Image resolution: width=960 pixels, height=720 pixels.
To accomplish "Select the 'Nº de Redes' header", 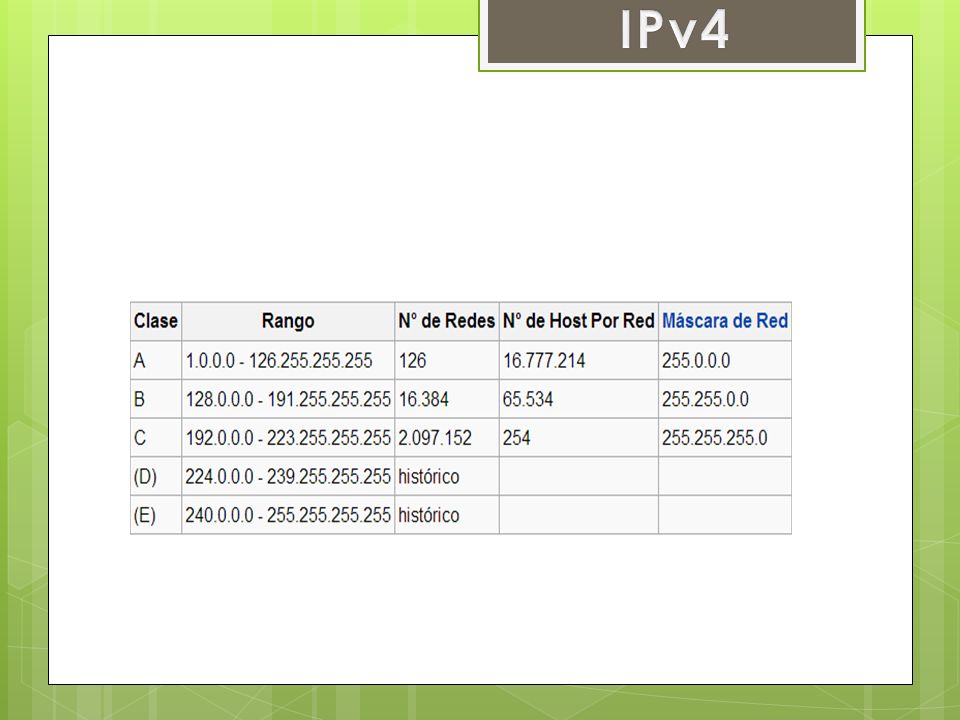I will point(446,321).
